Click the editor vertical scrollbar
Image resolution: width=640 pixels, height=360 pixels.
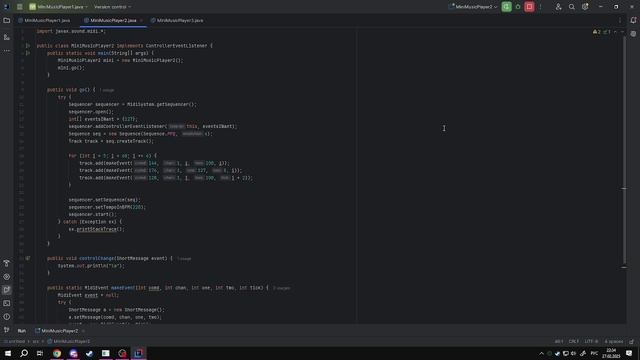pos(624,151)
